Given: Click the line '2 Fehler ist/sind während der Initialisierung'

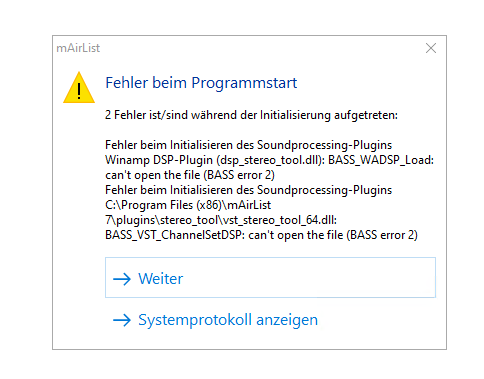Looking at the screenshot, I should (x=251, y=115).
